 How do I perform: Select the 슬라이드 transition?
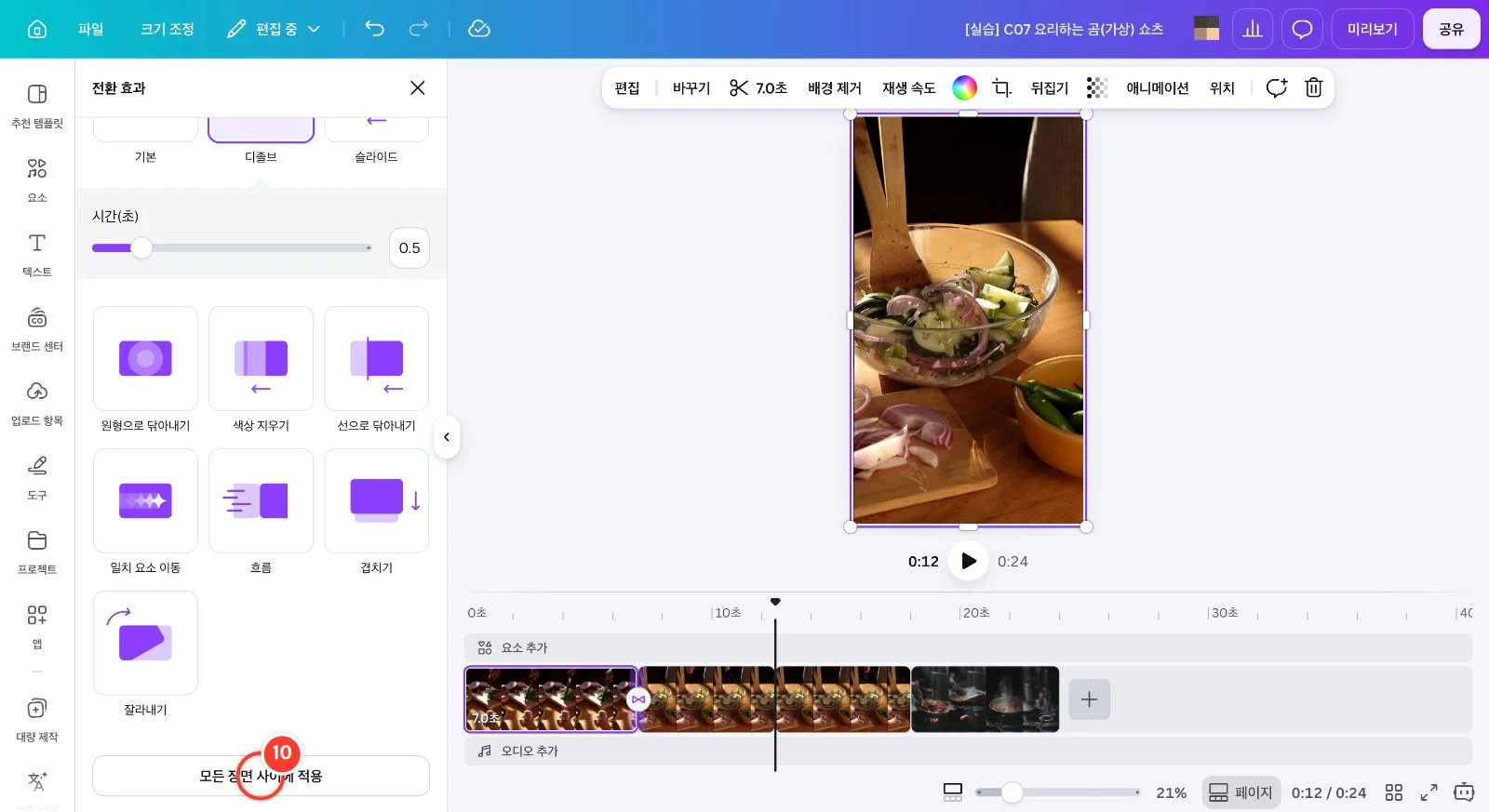coord(376,140)
